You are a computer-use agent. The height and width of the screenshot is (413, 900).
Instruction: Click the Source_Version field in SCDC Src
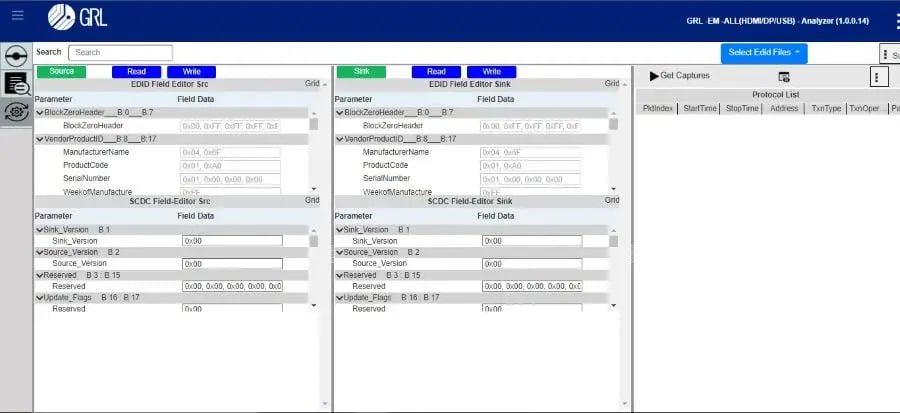[x=231, y=263]
